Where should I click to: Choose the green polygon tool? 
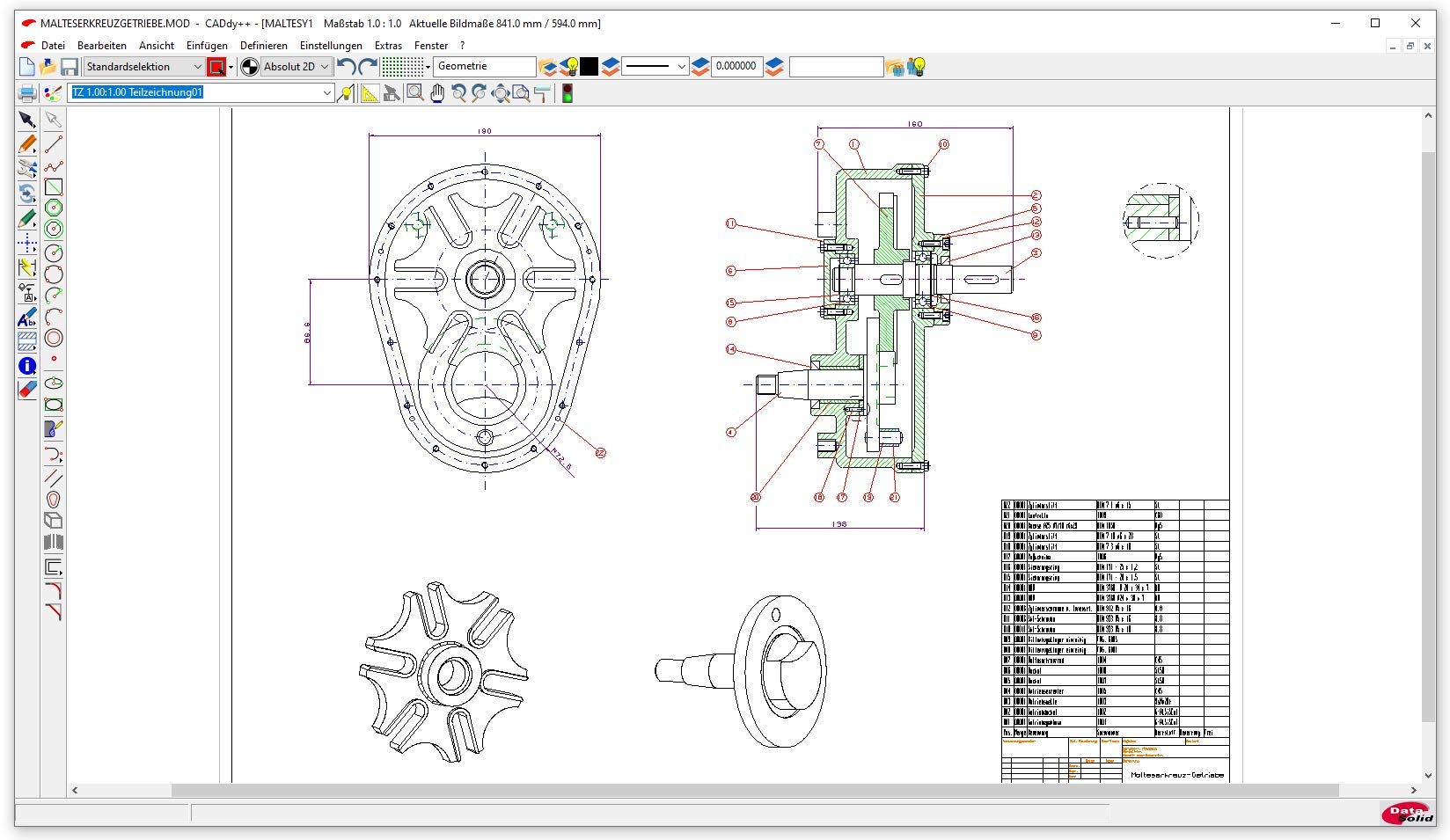(54, 208)
